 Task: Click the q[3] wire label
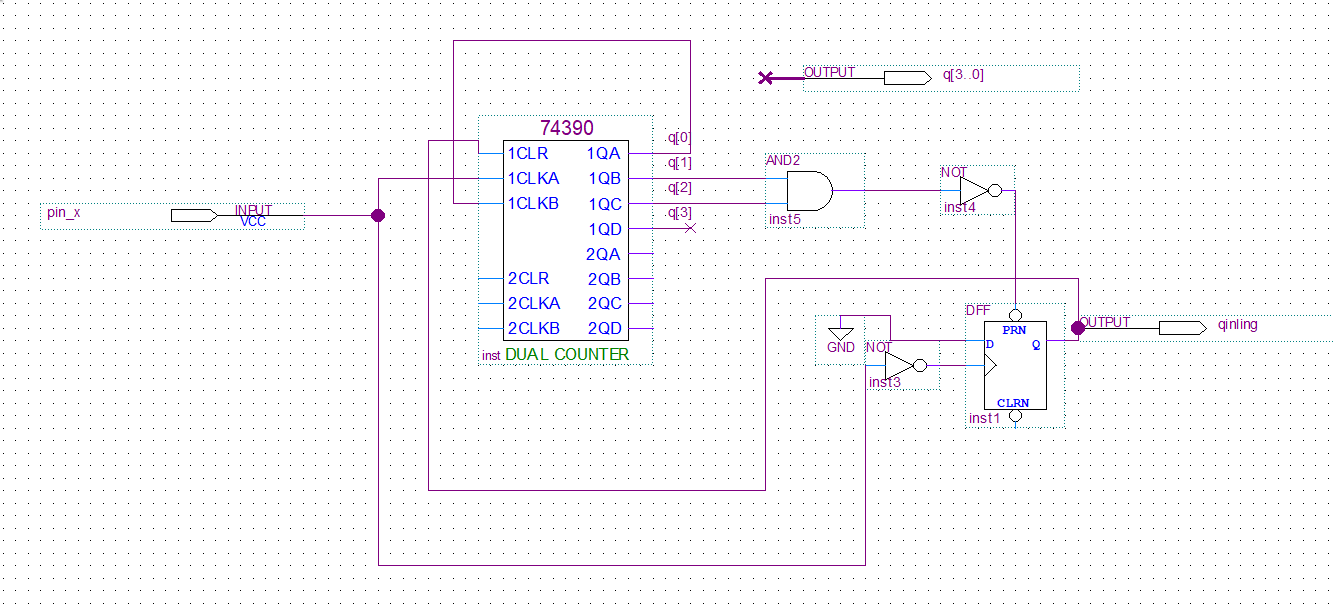click(680, 213)
